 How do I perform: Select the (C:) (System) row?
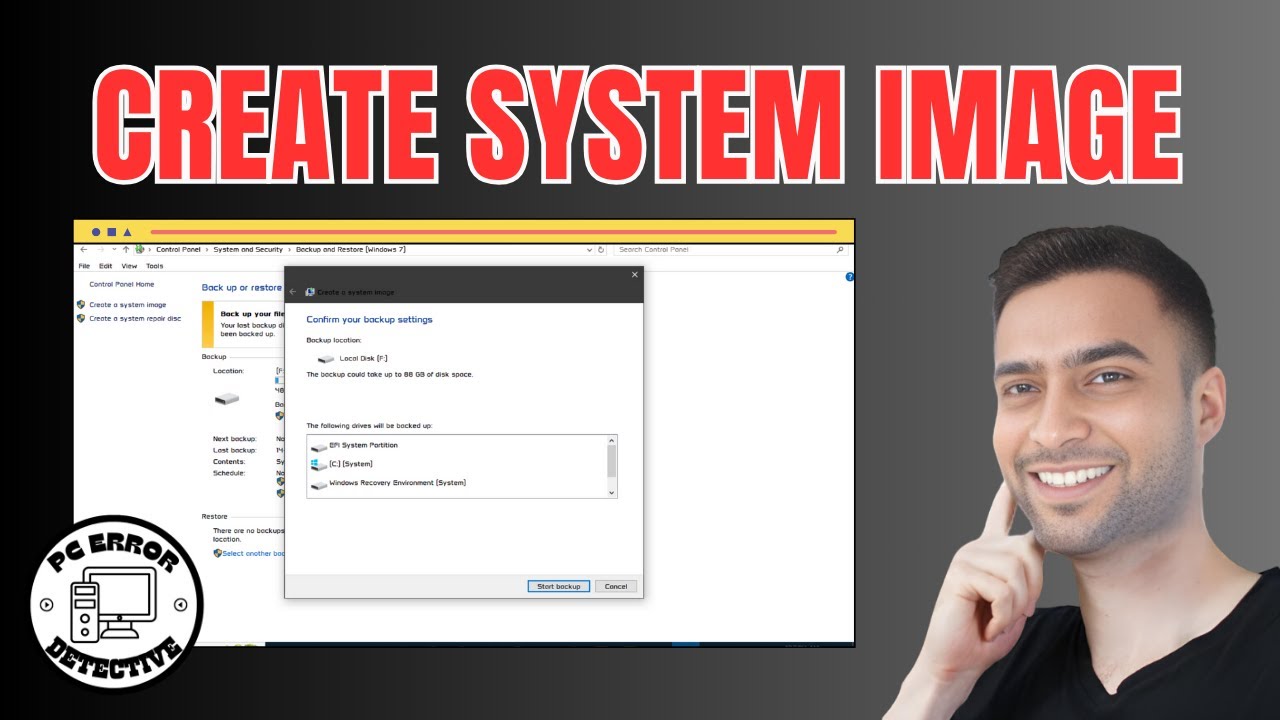tap(458, 465)
